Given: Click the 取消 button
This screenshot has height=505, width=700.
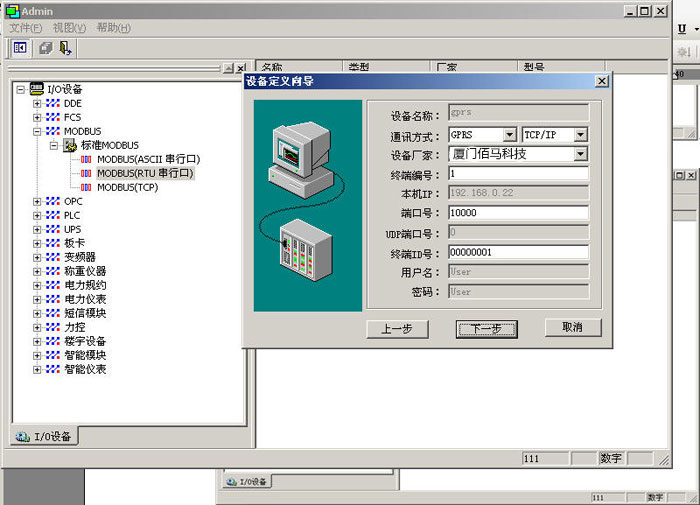Looking at the screenshot, I should point(572,327).
